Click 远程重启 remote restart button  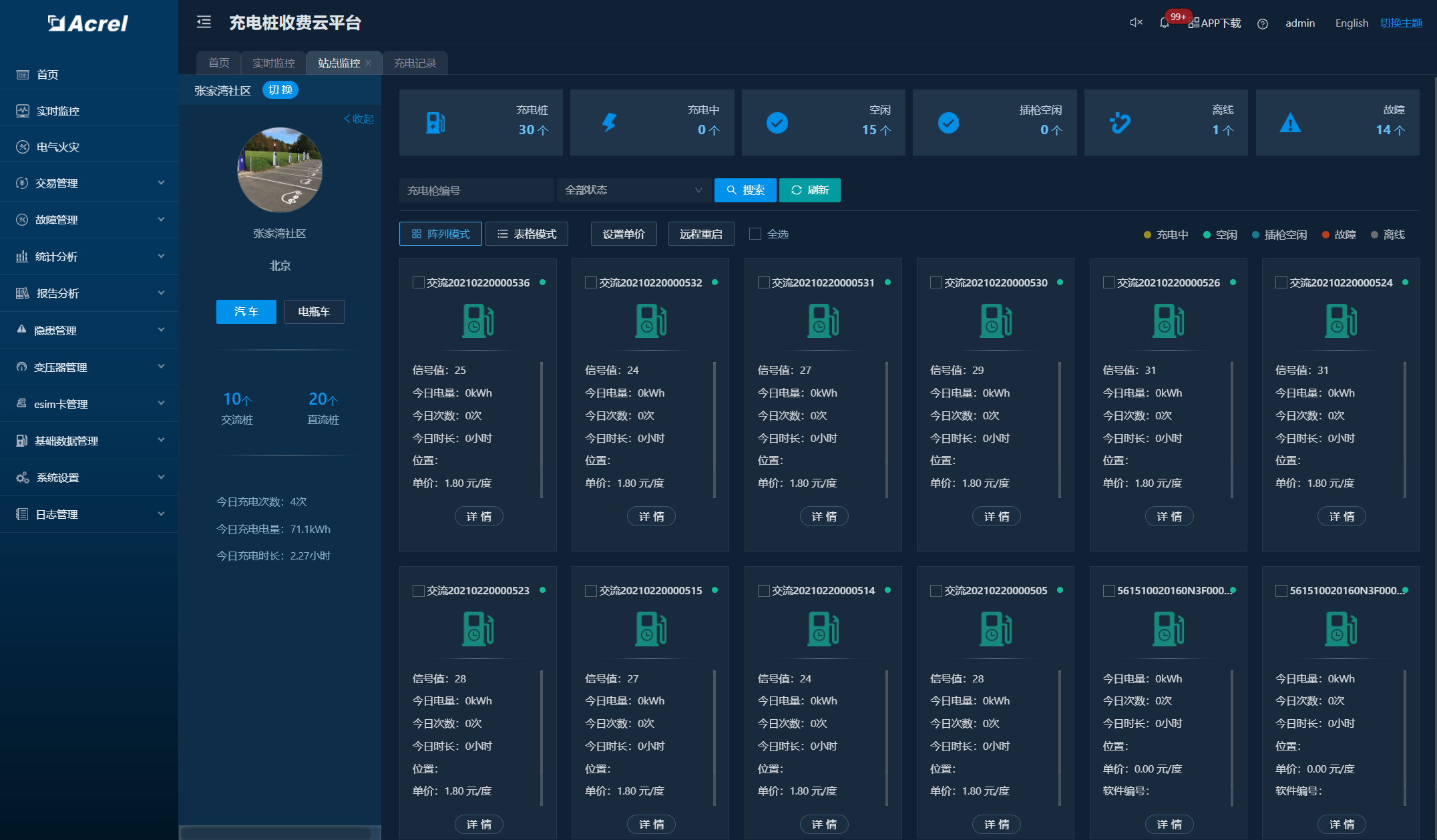tap(700, 233)
